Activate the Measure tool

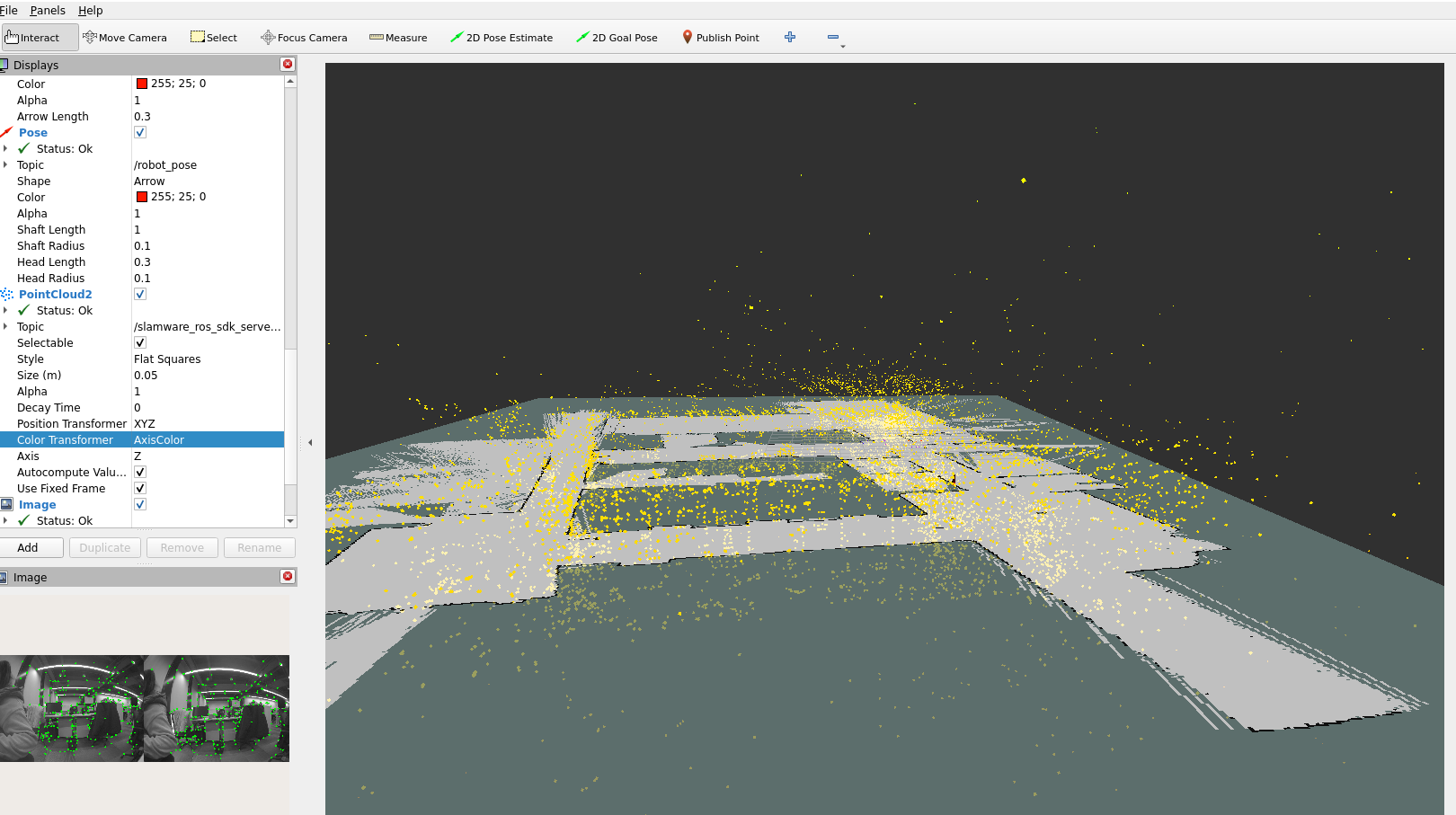coord(398,37)
